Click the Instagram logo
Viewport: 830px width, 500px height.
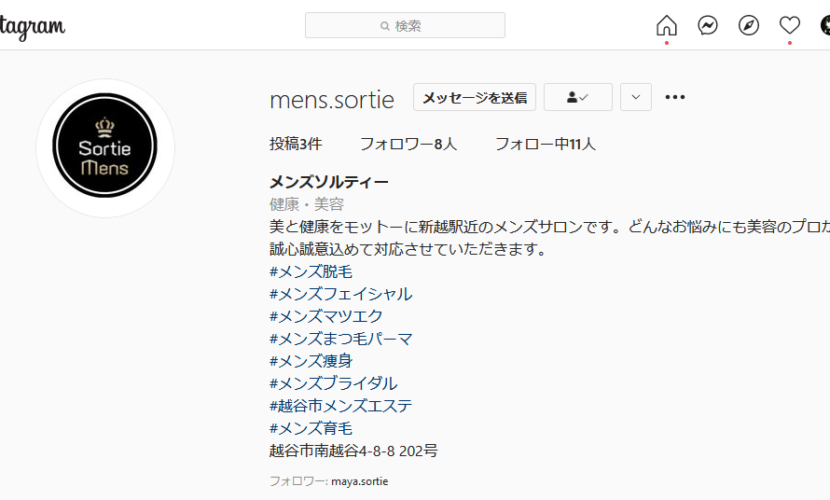pyautogui.click(x=32, y=27)
